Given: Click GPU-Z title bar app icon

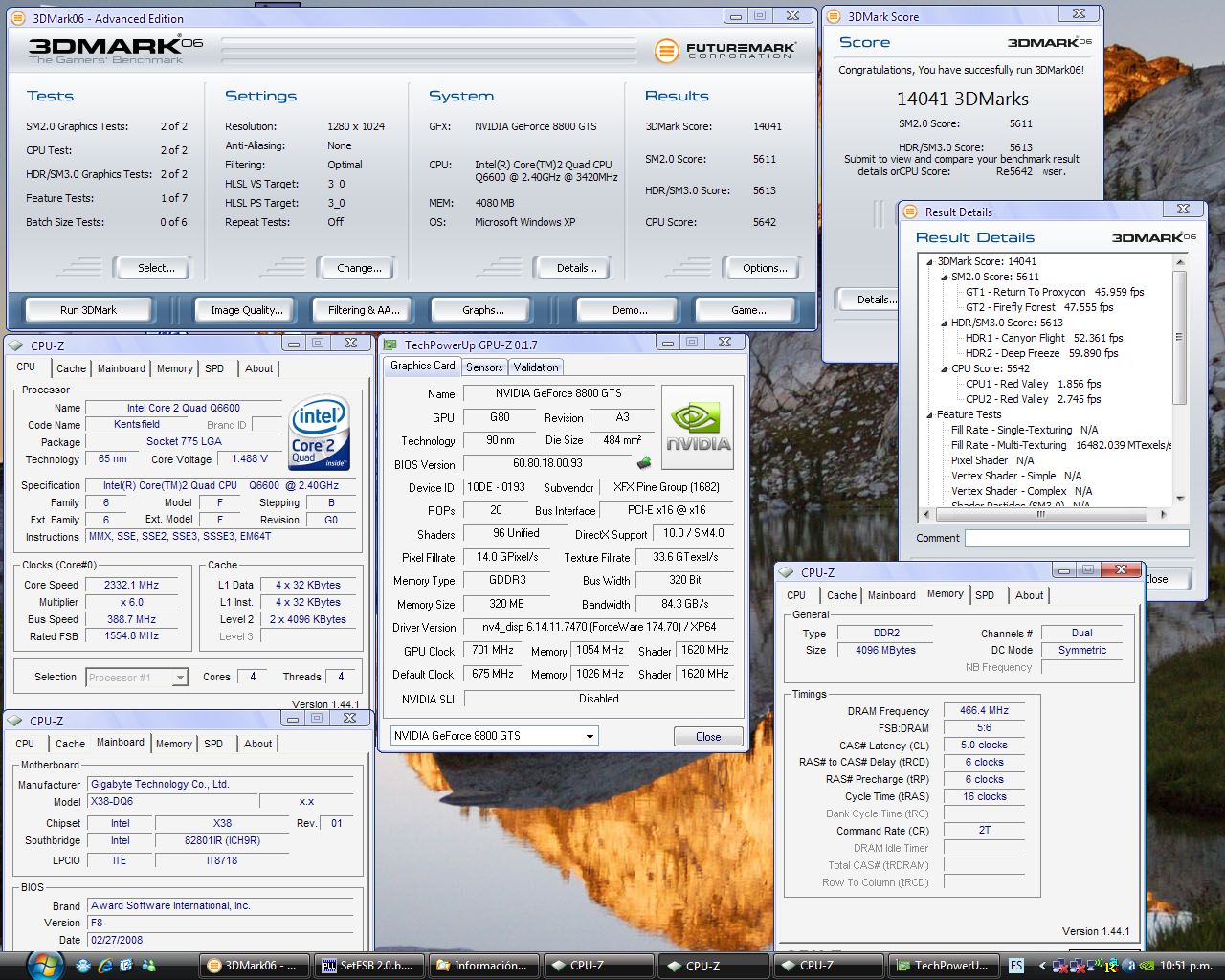Looking at the screenshot, I should (x=390, y=345).
